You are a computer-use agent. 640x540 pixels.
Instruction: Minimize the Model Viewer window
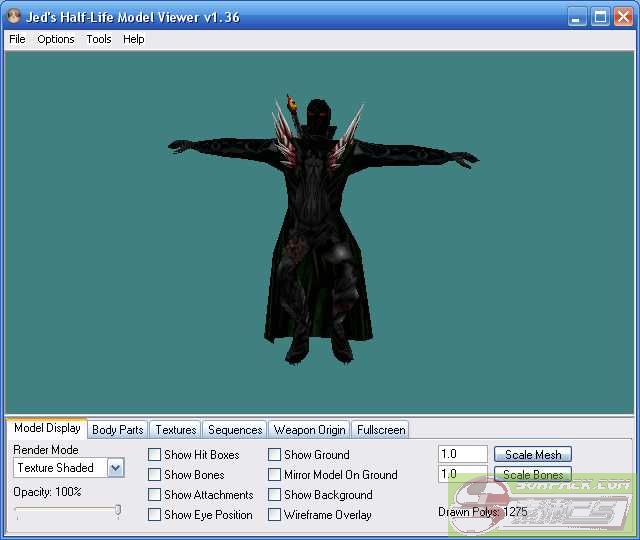[578, 17]
